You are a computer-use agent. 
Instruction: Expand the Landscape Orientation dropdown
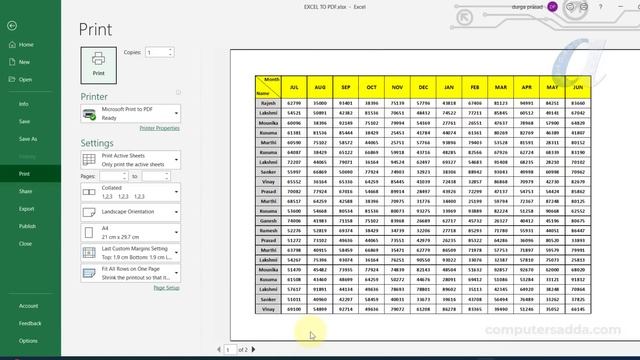131,212
